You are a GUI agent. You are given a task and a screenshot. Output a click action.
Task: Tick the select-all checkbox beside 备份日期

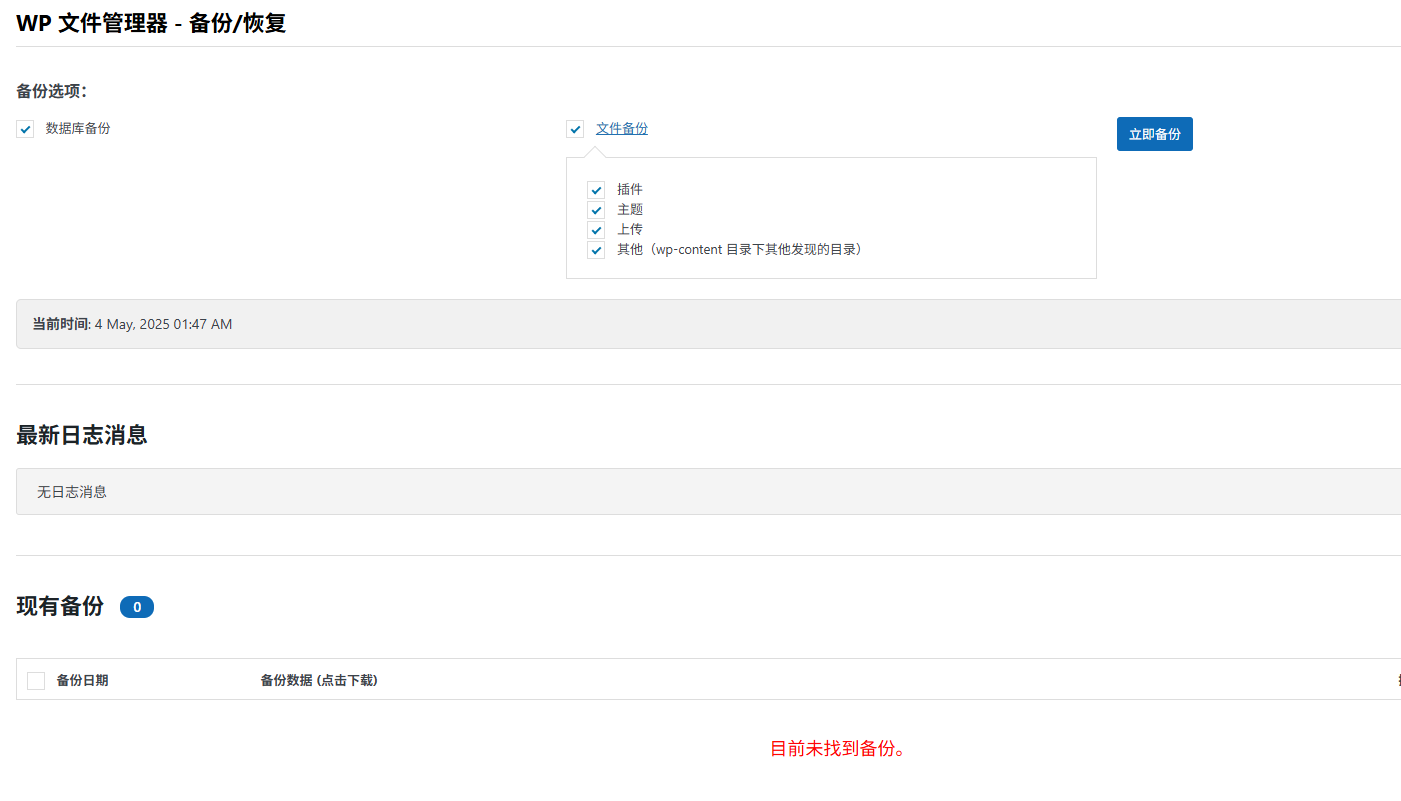36,681
